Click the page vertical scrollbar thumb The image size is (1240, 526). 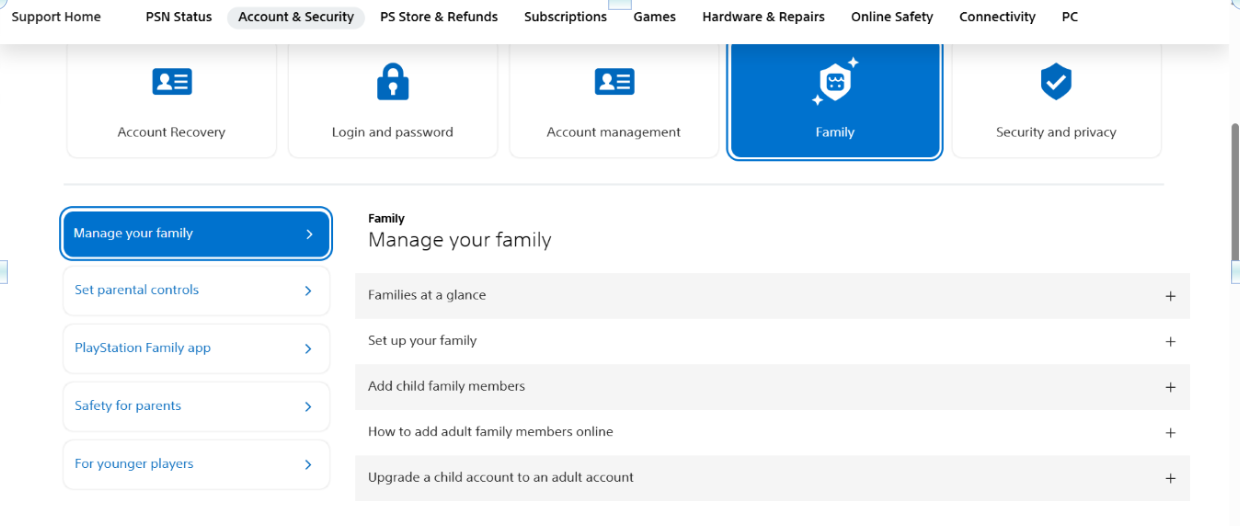(1234, 193)
